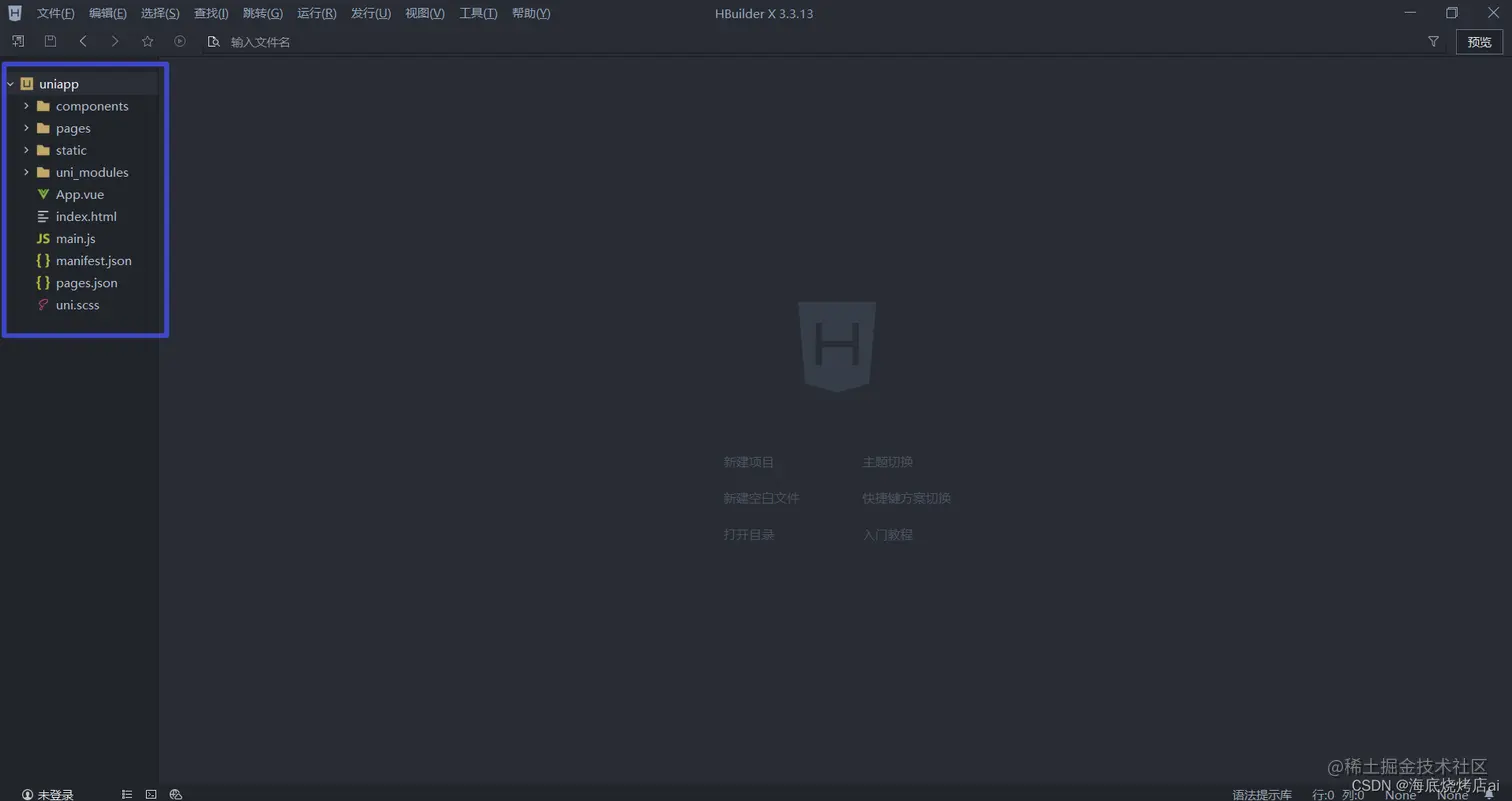Go forward with the right arrow icon

tap(115, 41)
